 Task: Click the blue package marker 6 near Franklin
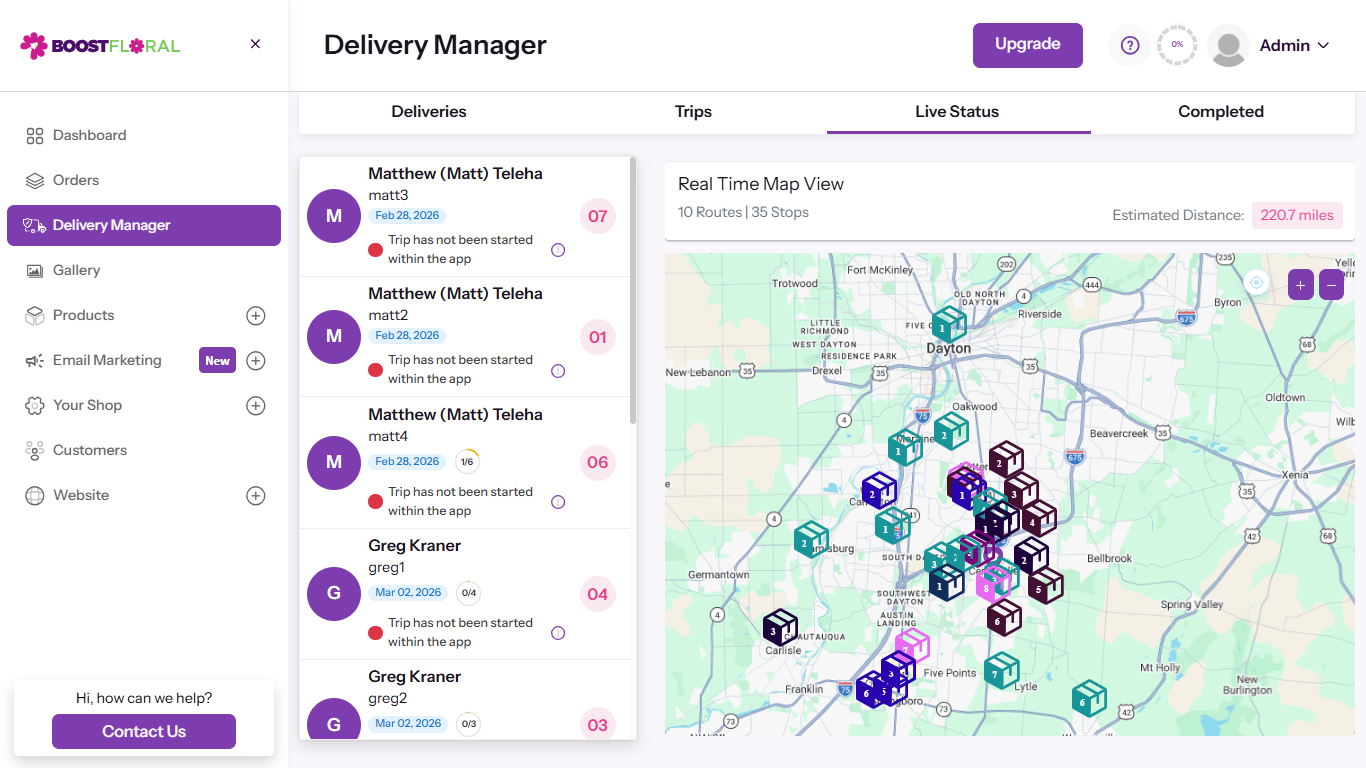point(872,689)
